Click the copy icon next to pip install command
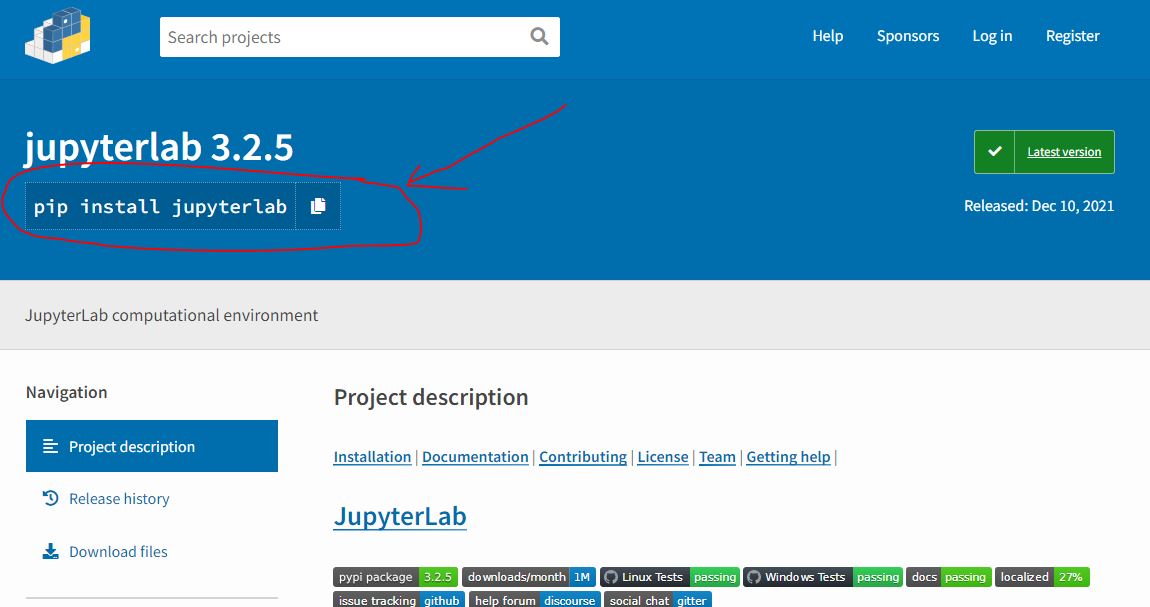This screenshot has height=607, width=1150. 318,205
